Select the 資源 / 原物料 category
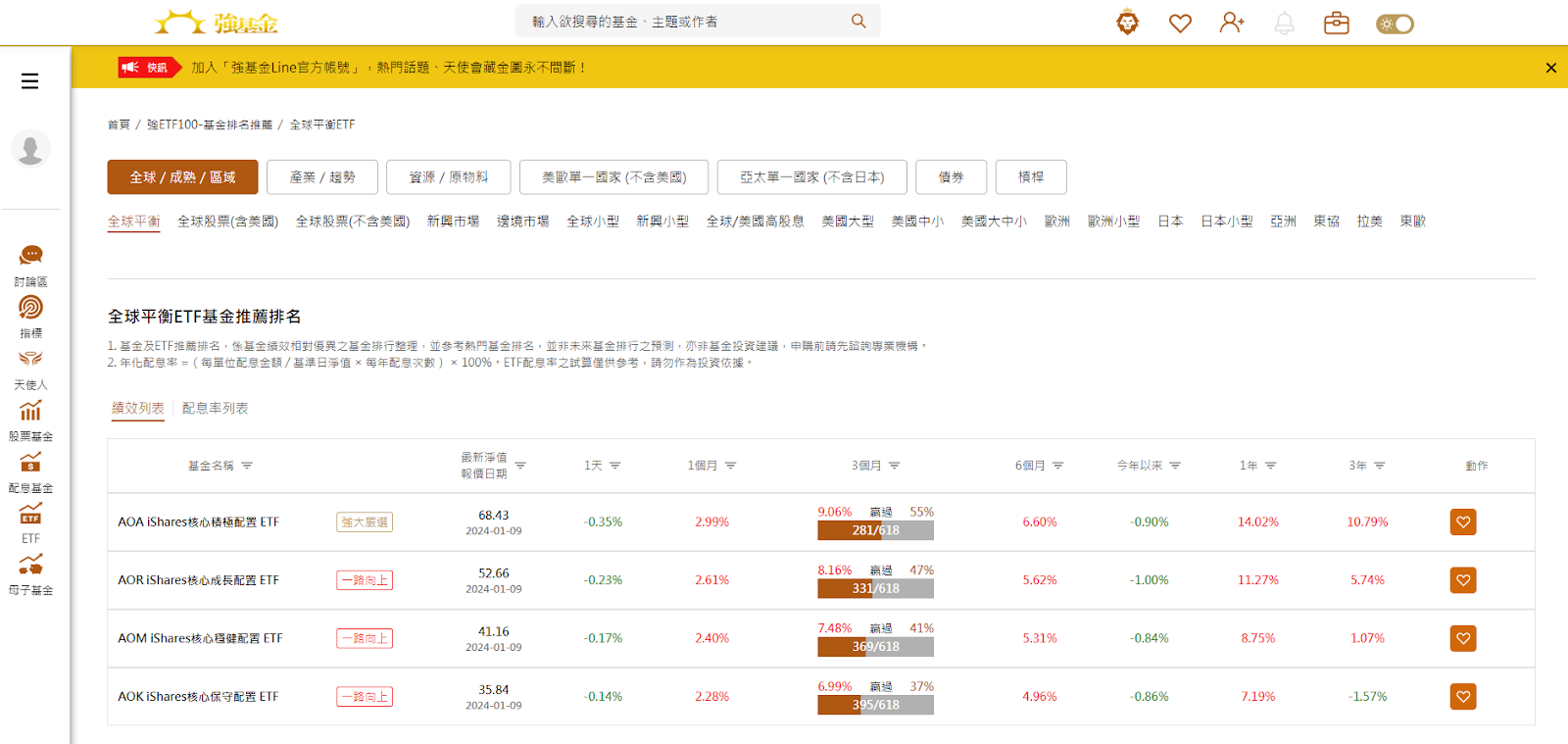 (x=449, y=177)
